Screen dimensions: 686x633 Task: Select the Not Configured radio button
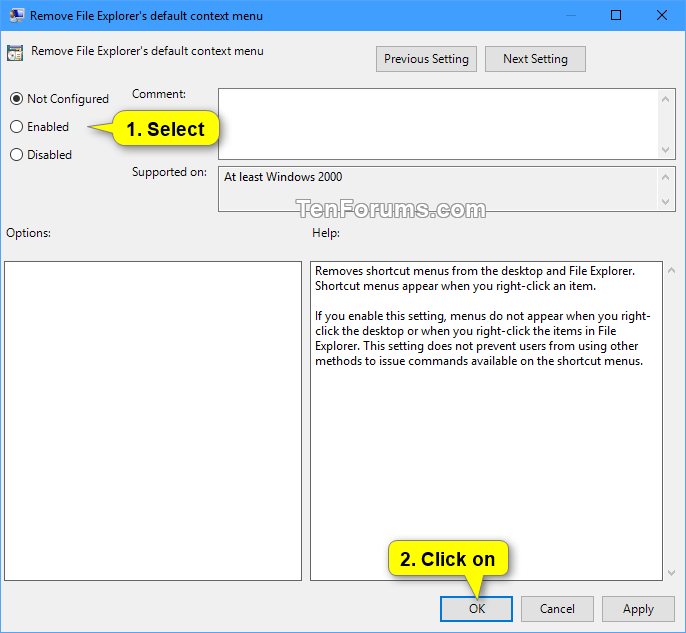[59, 99]
